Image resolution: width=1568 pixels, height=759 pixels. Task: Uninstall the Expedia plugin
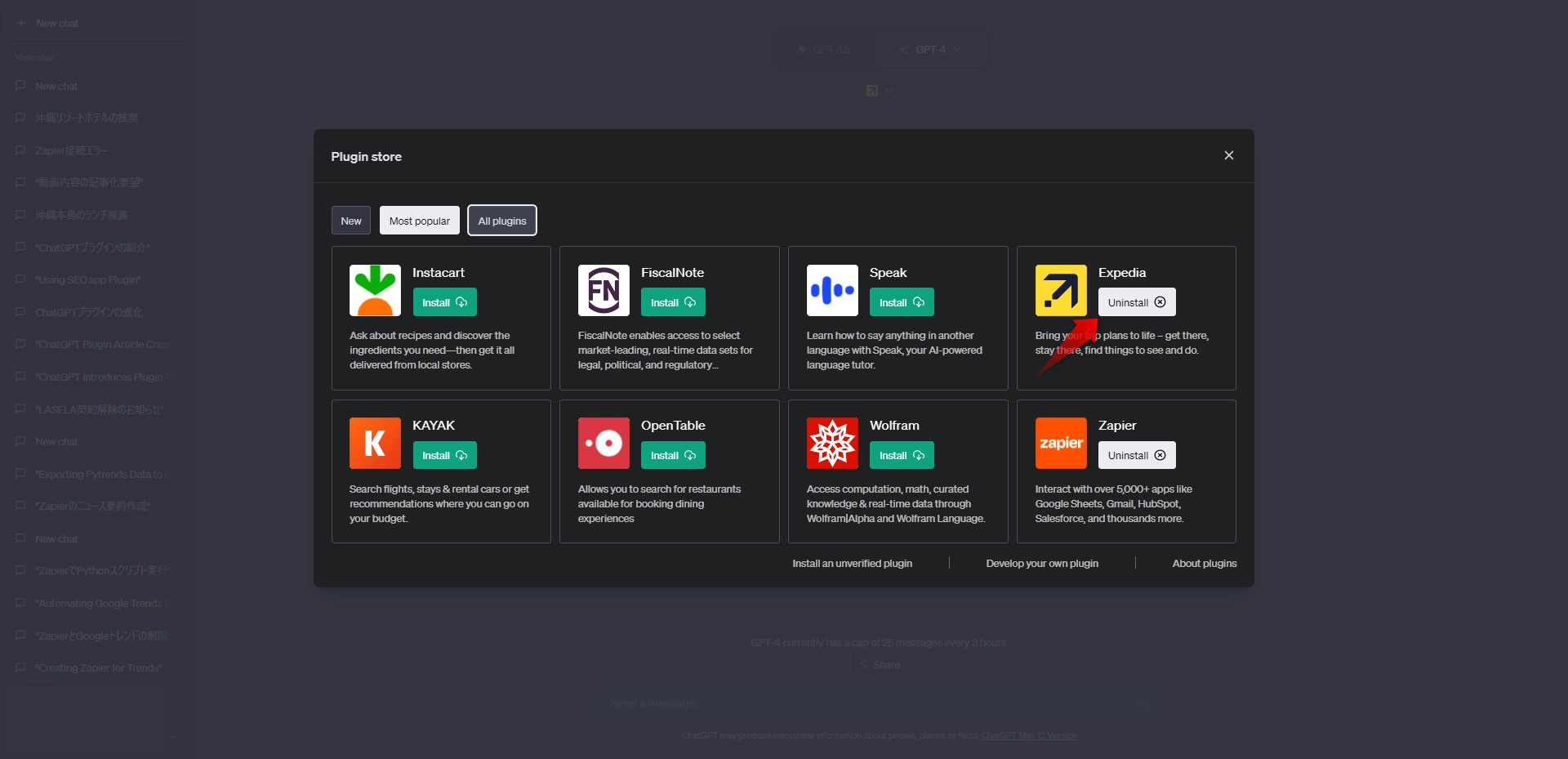tap(1137, 302)
